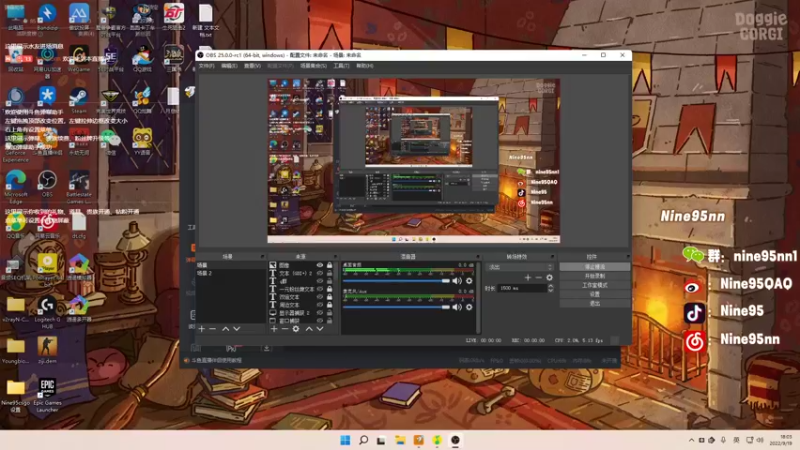Move selected source down with arrow icon
Image resolution: width=800 pixels, height=450 pixels.
pyautogui.click(x=320, y=329)
